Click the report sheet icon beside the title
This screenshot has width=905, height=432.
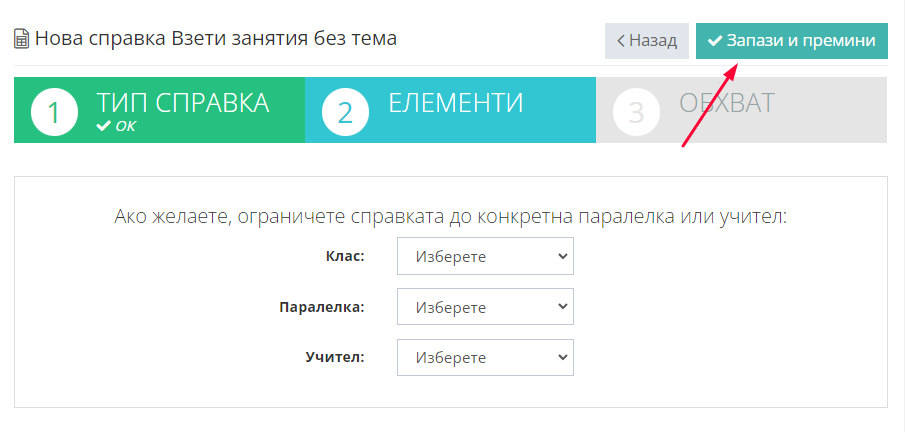pos(22,40)
